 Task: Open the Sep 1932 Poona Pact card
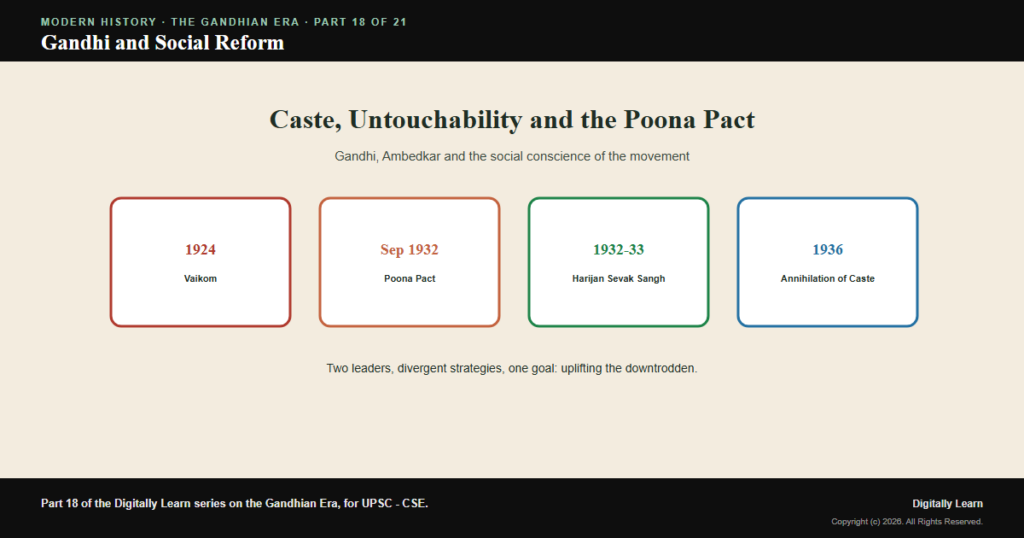point(409,262)
